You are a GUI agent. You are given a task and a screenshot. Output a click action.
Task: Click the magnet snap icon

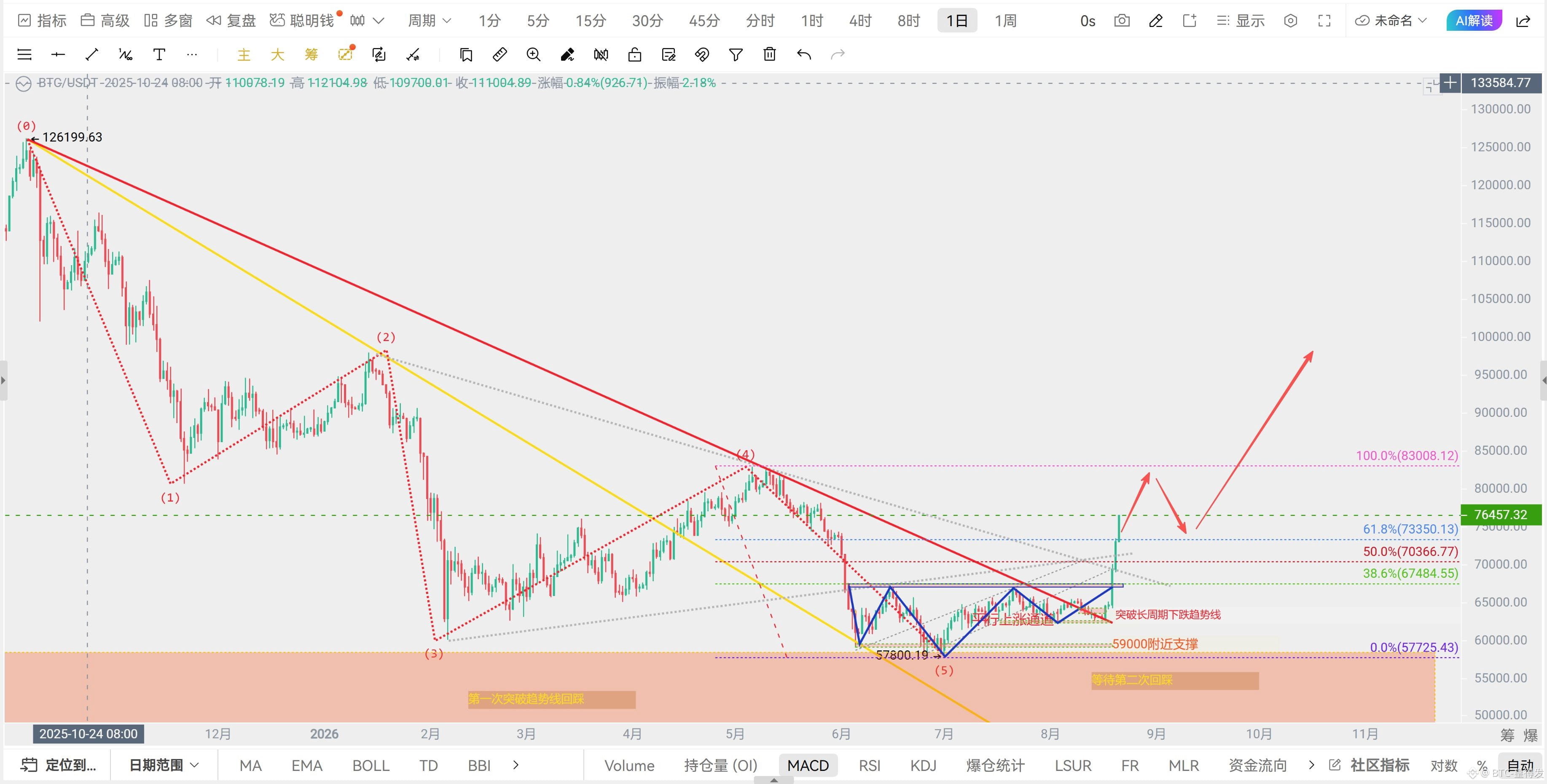(702, 55)
